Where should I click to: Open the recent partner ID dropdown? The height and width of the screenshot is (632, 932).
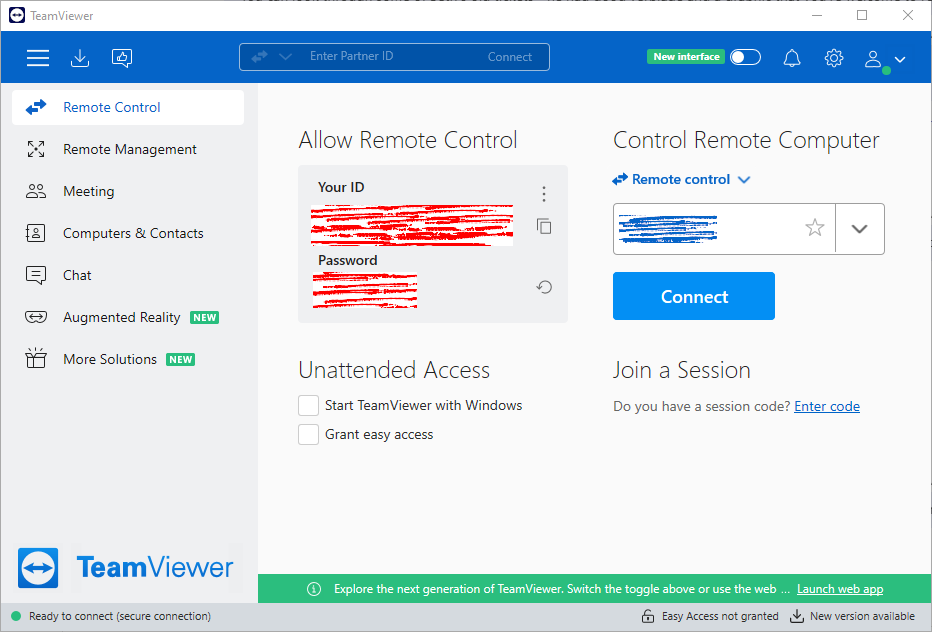pyautogui.click(x=859, y=228)
